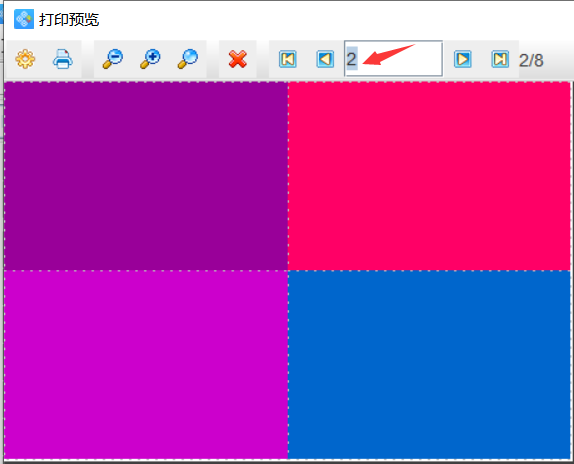
Task: Open print settings via the gear icon
Action: coord(25,59)
